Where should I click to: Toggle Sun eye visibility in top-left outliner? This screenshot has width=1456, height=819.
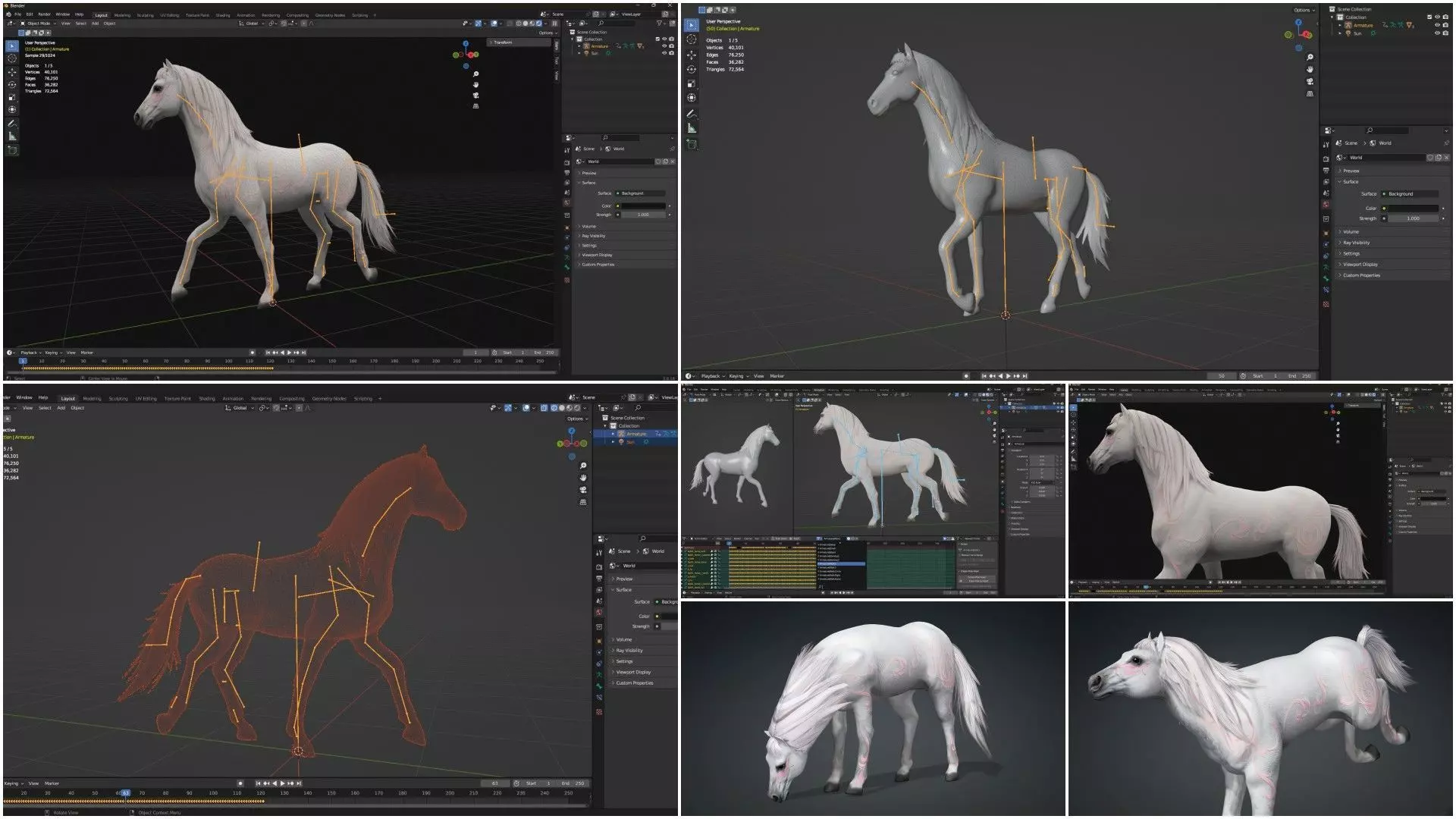pos(664,53)
